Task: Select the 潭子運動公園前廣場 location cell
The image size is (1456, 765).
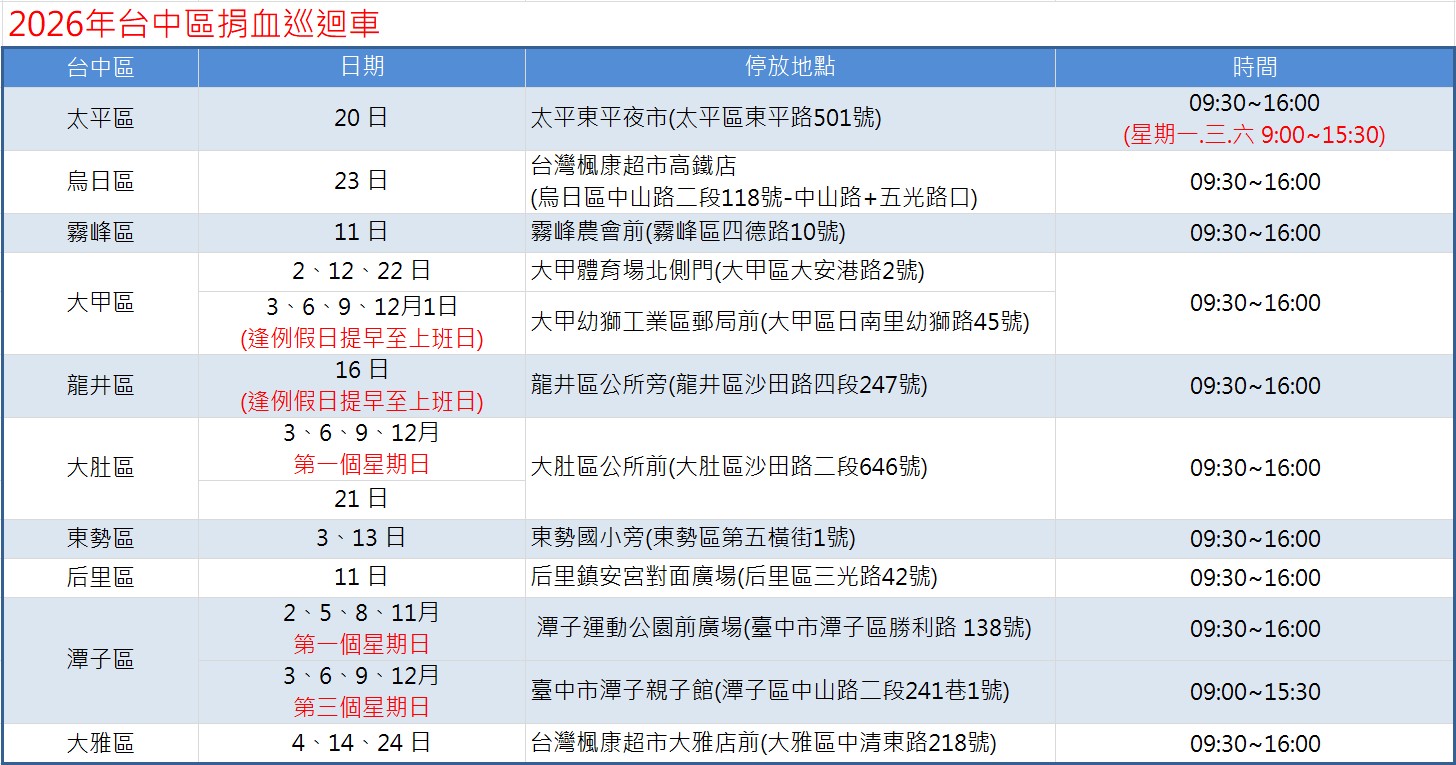Action: pyautogui.click(x=784, y=629)
